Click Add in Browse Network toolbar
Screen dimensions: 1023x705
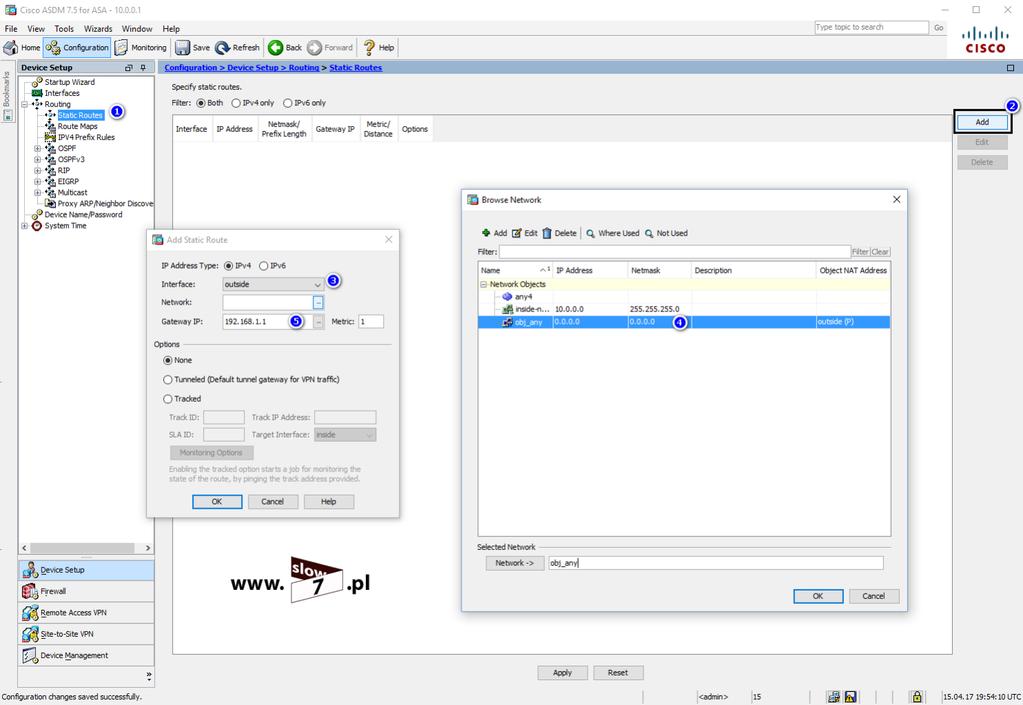coord(494,233)
